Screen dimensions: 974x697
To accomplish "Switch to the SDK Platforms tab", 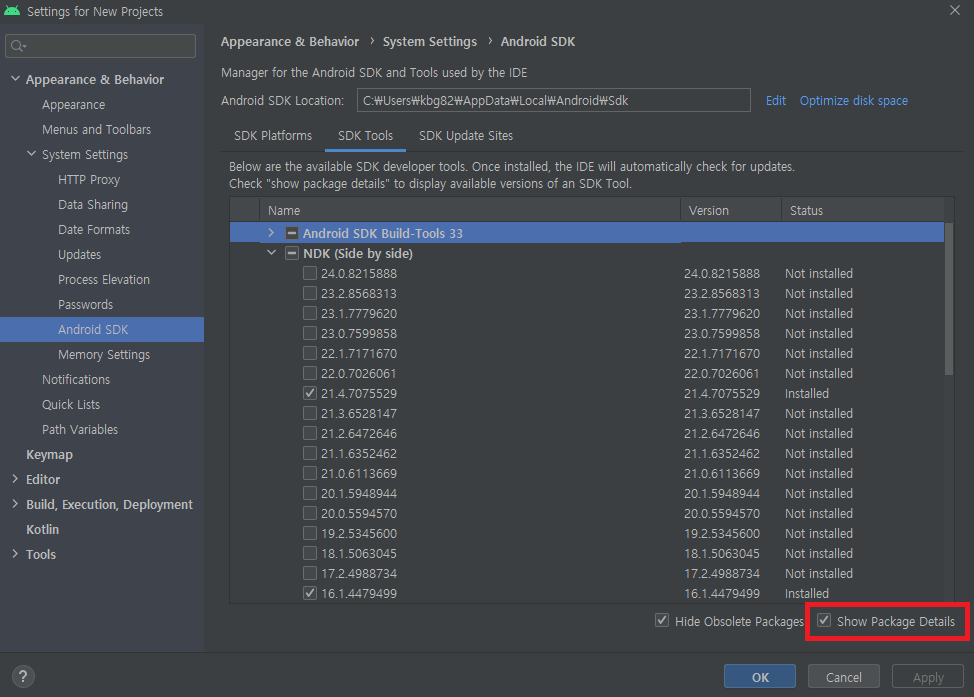I will pyautogui.click(x=273, y=135).
